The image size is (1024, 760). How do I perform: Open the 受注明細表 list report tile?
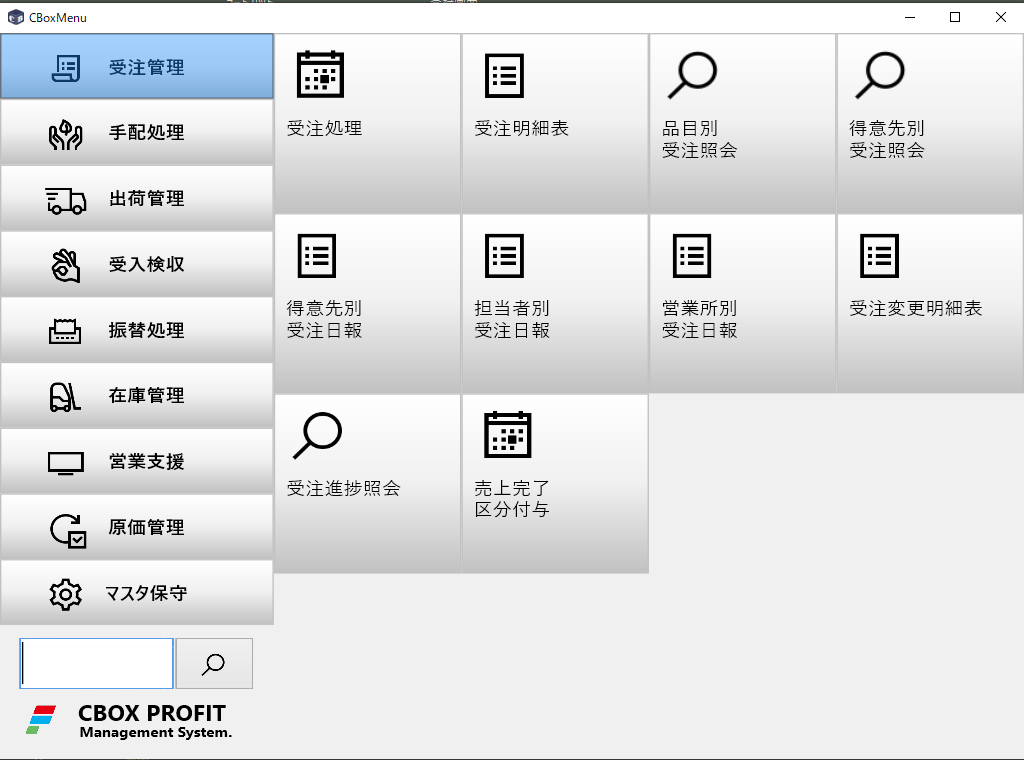click(x=555, y=123)
